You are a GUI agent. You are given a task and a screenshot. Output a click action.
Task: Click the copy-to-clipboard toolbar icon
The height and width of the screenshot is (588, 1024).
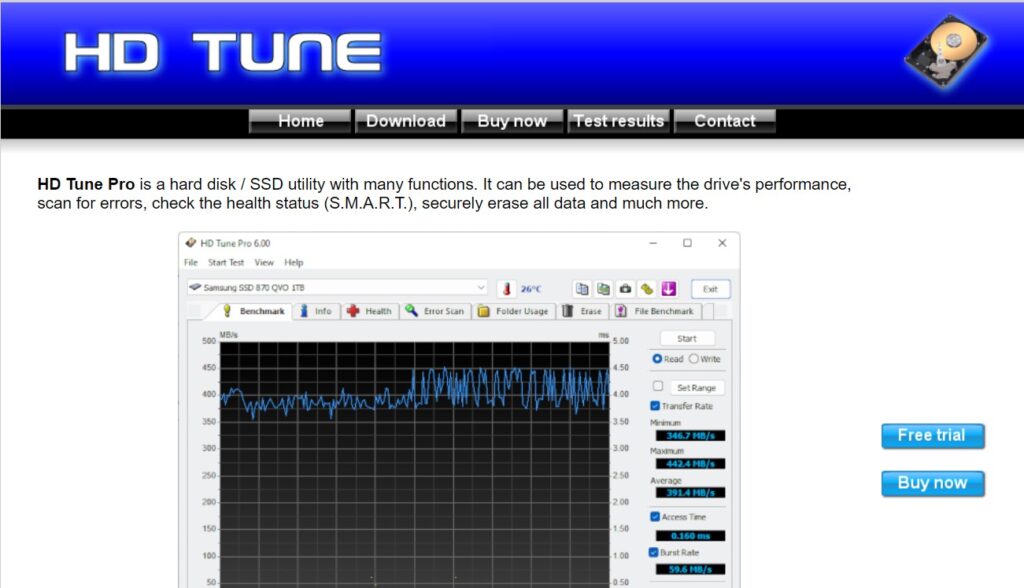pyautogui.click(x=582, y=289)
